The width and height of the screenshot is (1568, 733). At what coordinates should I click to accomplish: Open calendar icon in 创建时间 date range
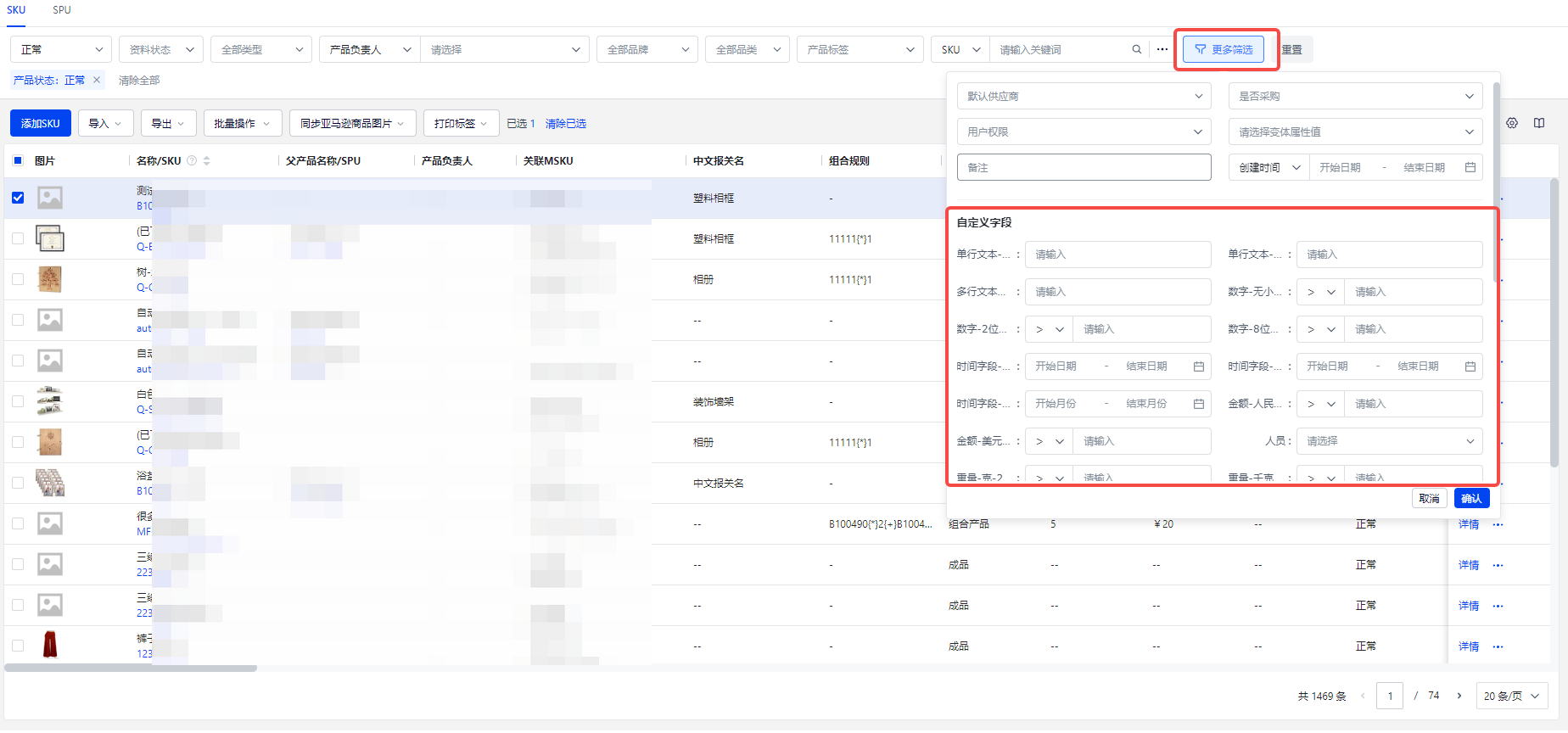[1470, 167]
